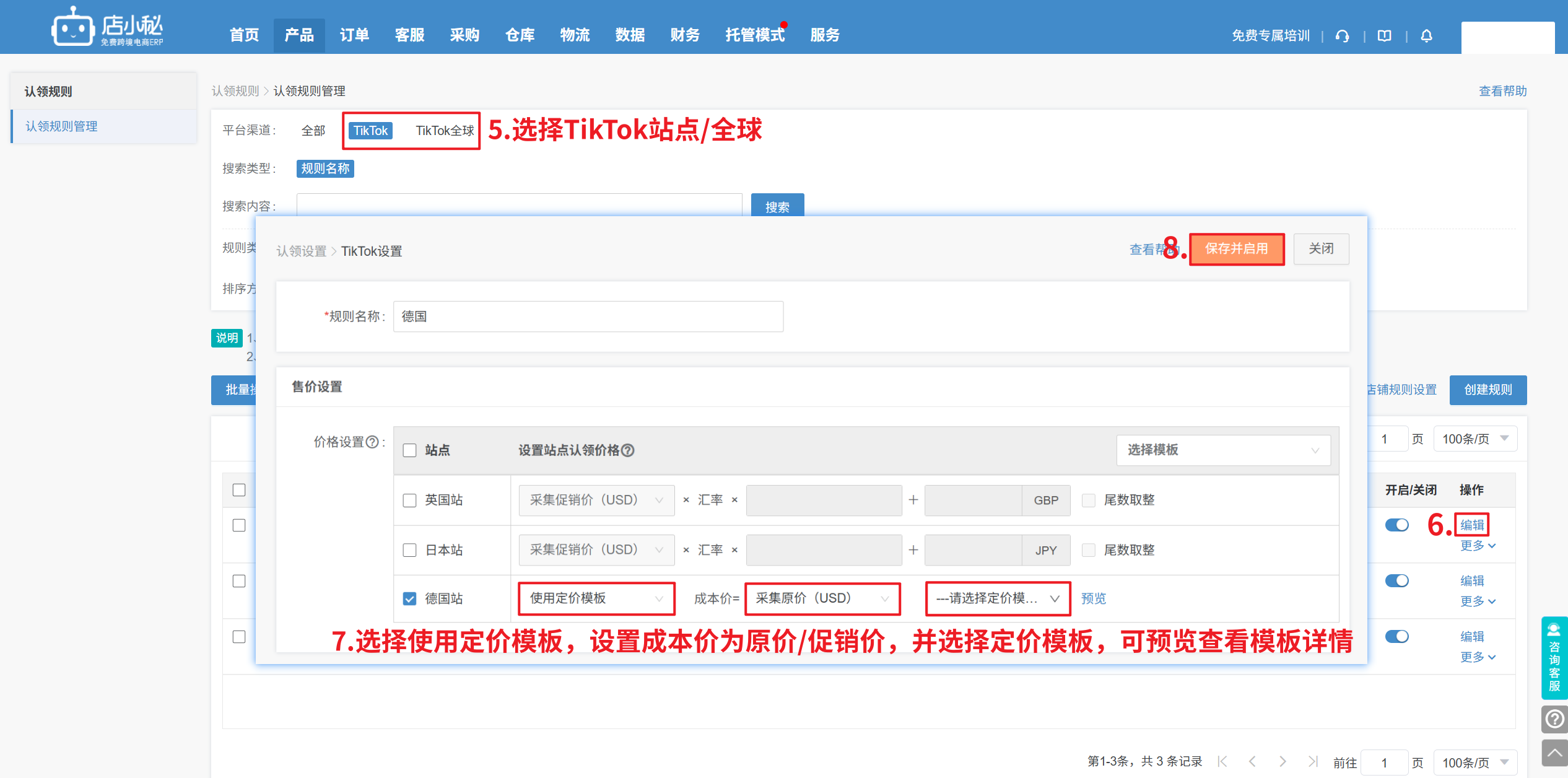Click the 规则名称 input field
Screen dimensions: 1568x778
pyautogui.click(x=588, y=317)
